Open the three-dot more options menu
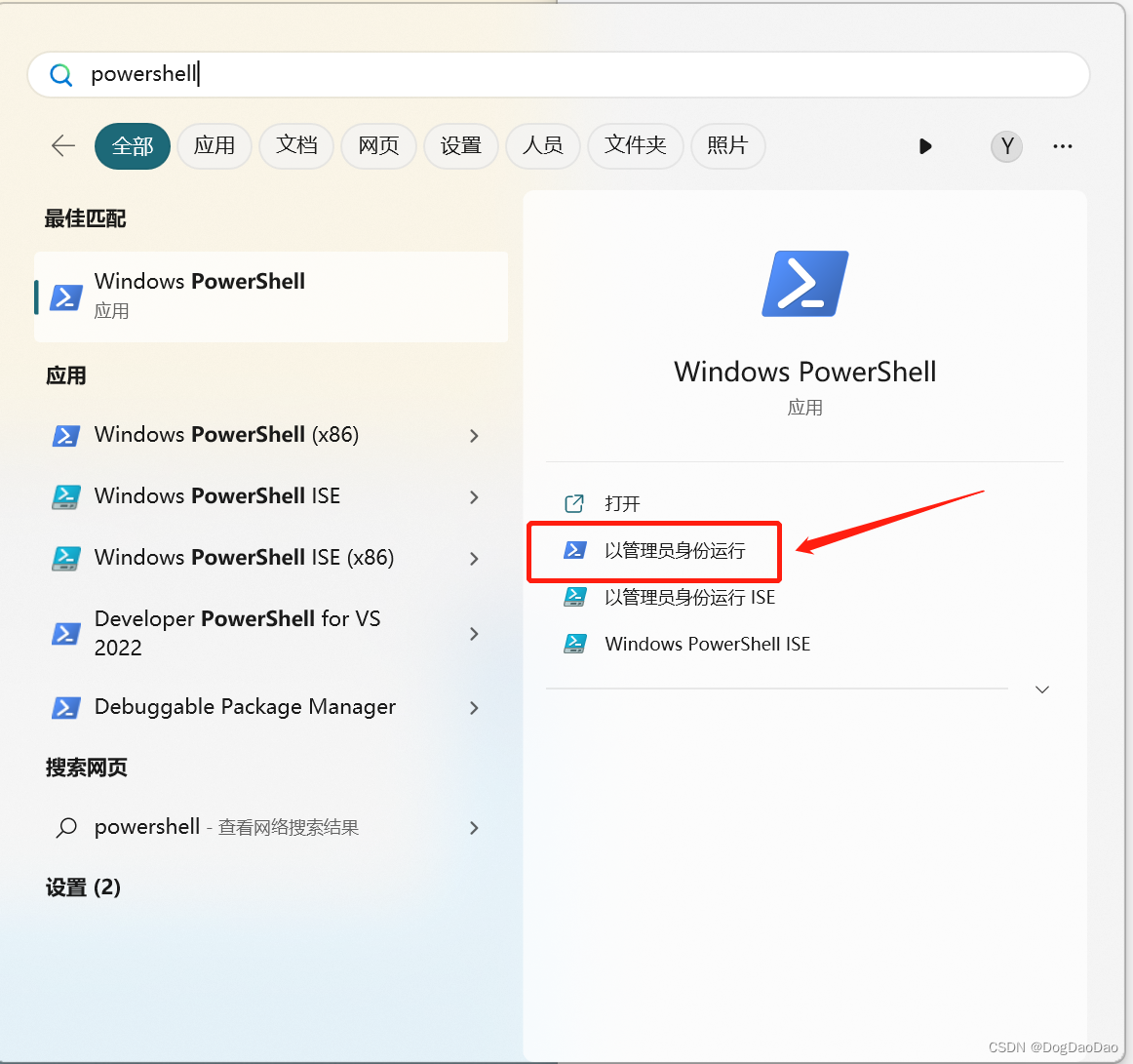The width and height of the screenshot is (1133, 1064). 1062,146
